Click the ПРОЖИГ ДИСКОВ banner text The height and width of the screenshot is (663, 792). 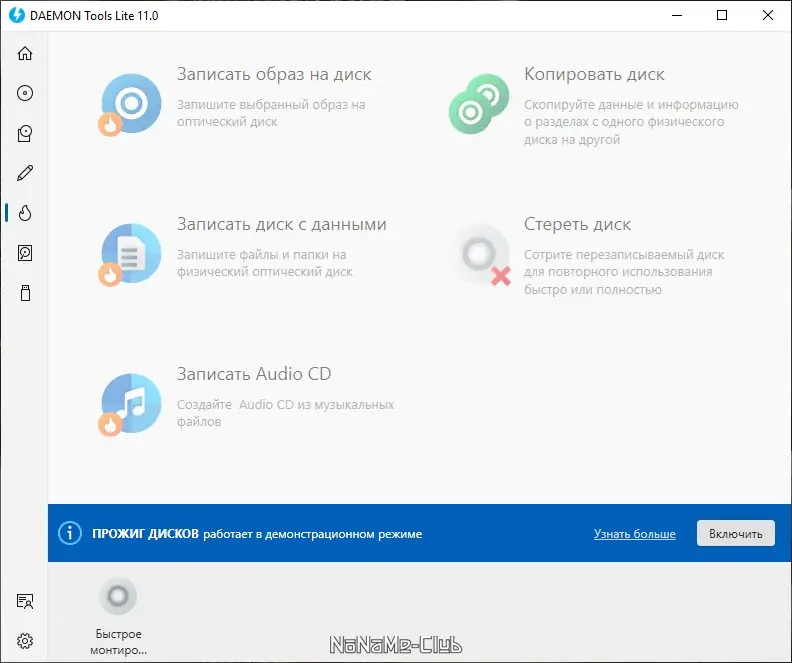[x=257, y=534]
